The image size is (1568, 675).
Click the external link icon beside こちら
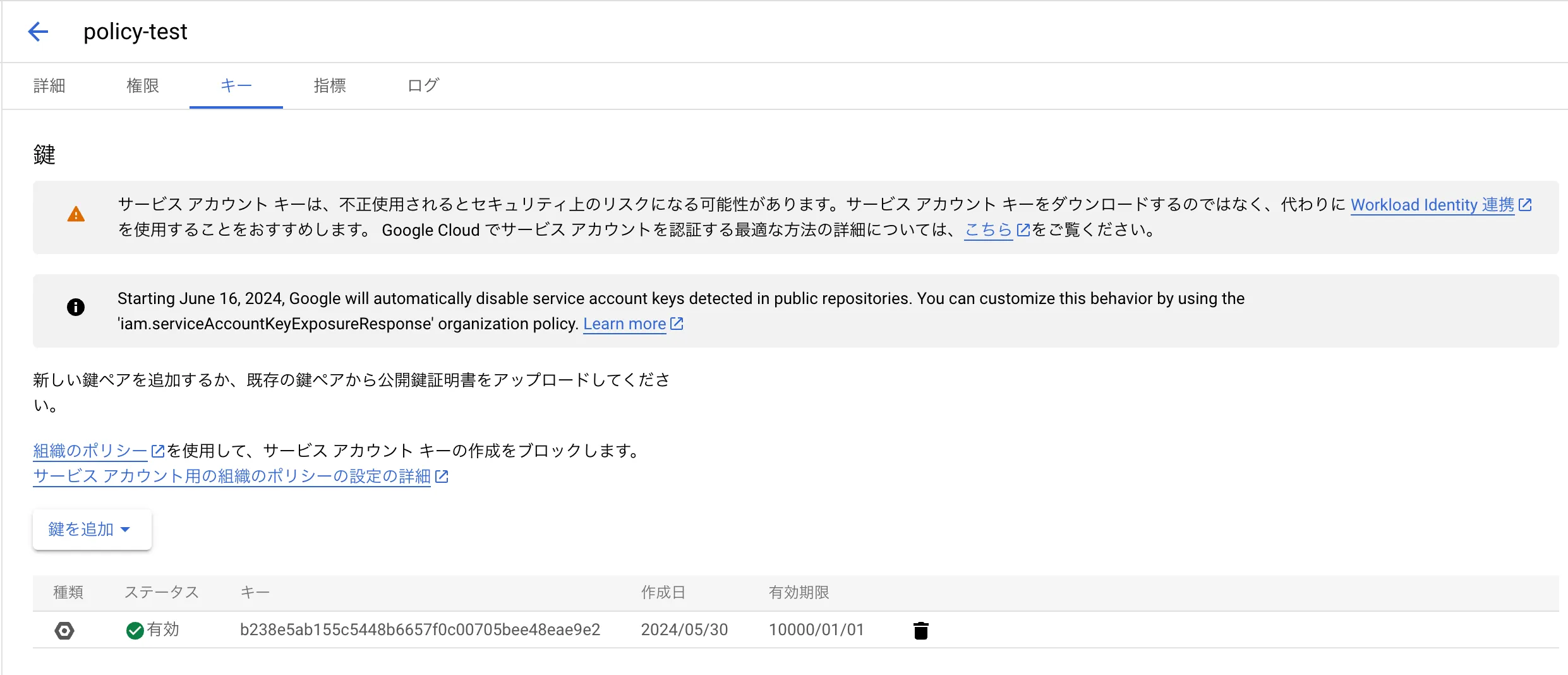click(x=1024, y=230)
